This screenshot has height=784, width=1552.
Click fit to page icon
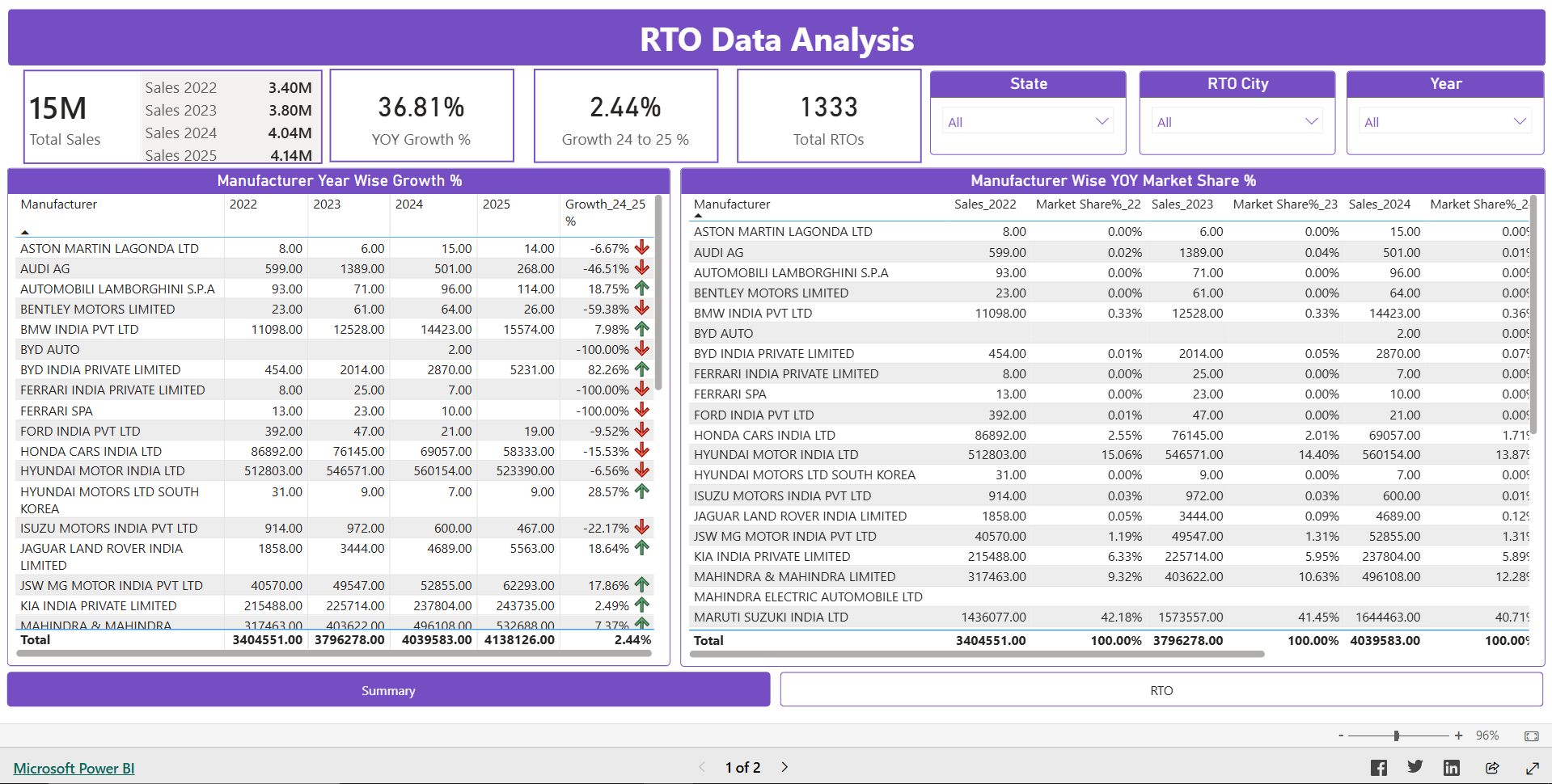[1532, 736]
